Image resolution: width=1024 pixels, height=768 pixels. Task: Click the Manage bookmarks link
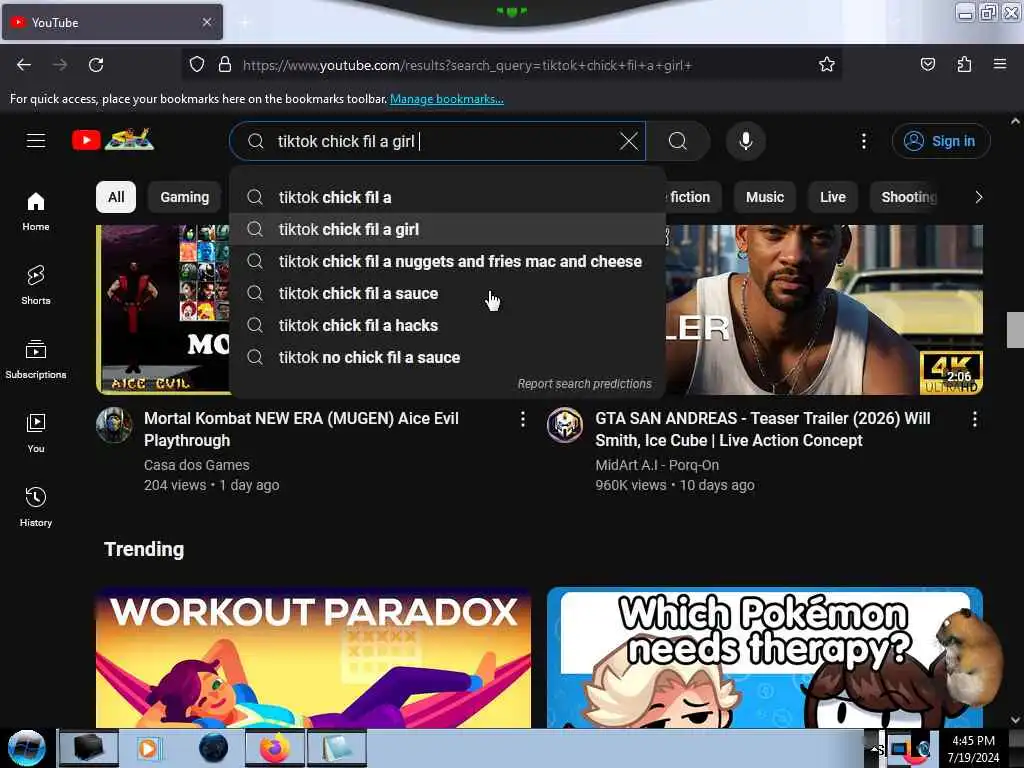[447, 99]
